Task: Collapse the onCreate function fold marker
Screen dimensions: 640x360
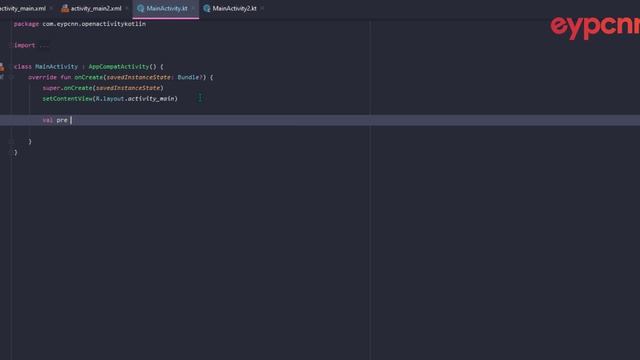Action: 11,77
